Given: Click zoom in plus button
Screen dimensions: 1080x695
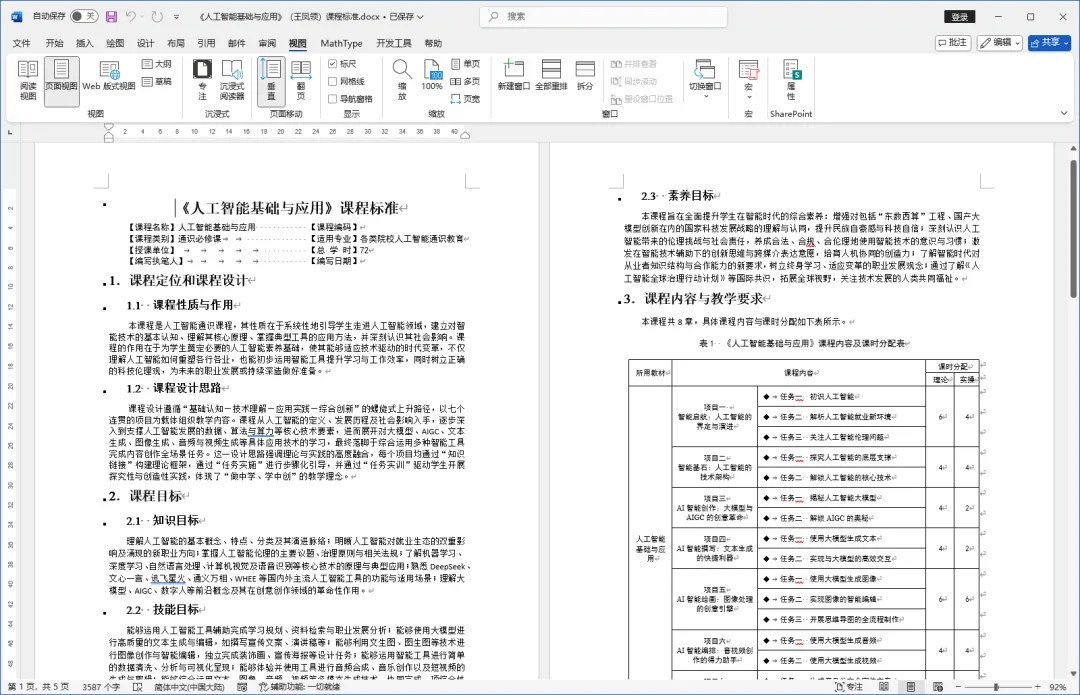Looking at the screenshot, I should [x=1038, y=687].
